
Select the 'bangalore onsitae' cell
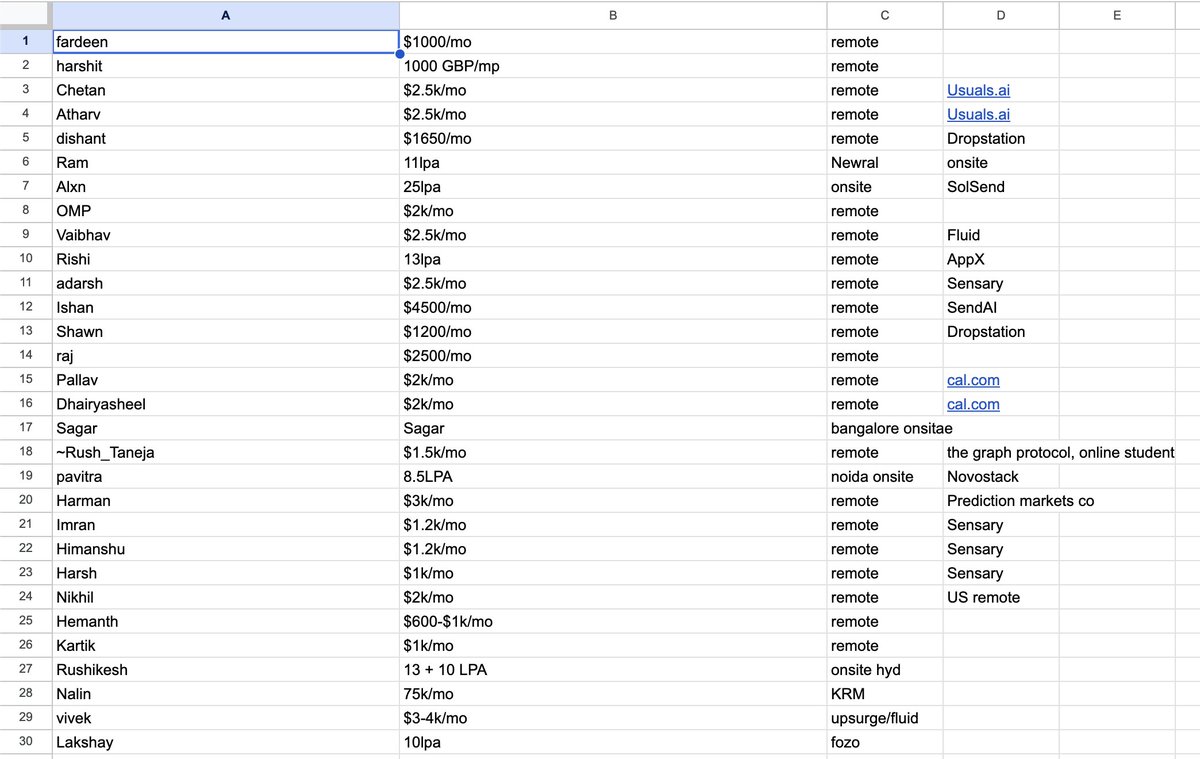tap(885, 428)
